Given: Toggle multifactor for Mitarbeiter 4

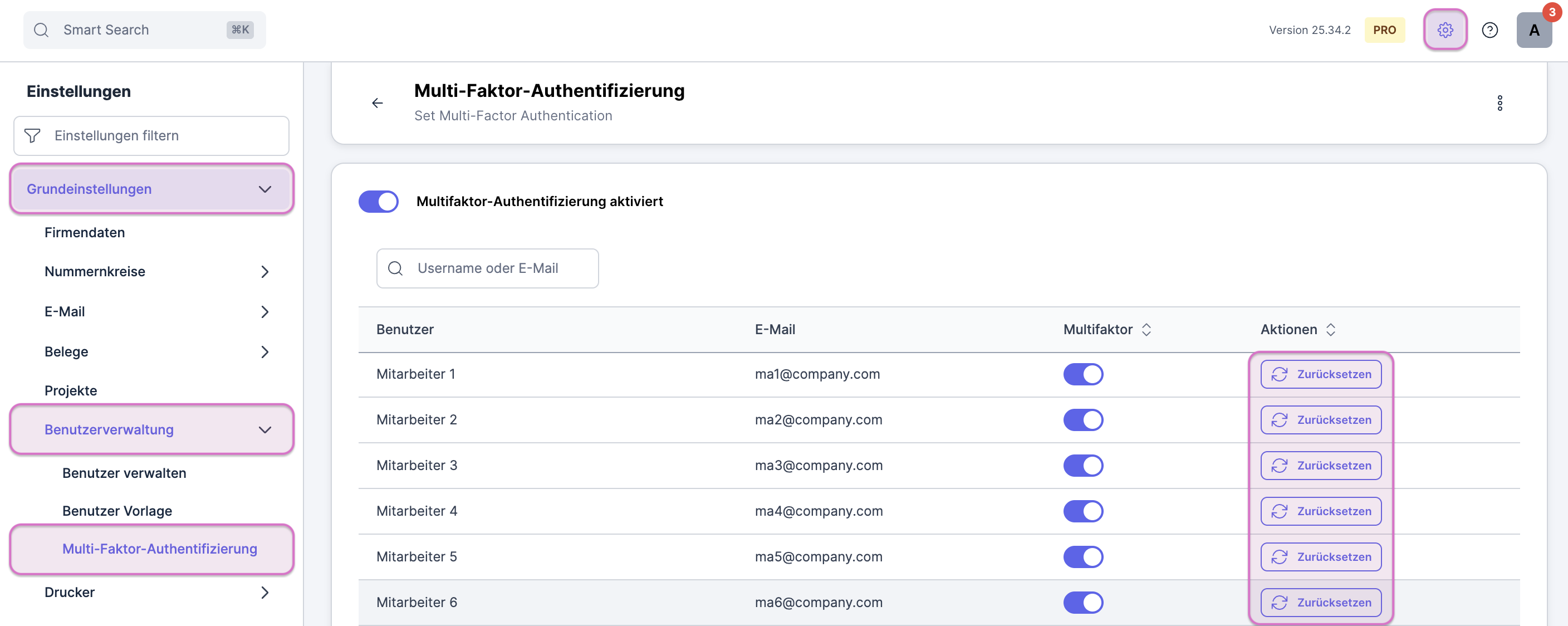Looking at the screenshot, I should click(x=1083, y=511).
